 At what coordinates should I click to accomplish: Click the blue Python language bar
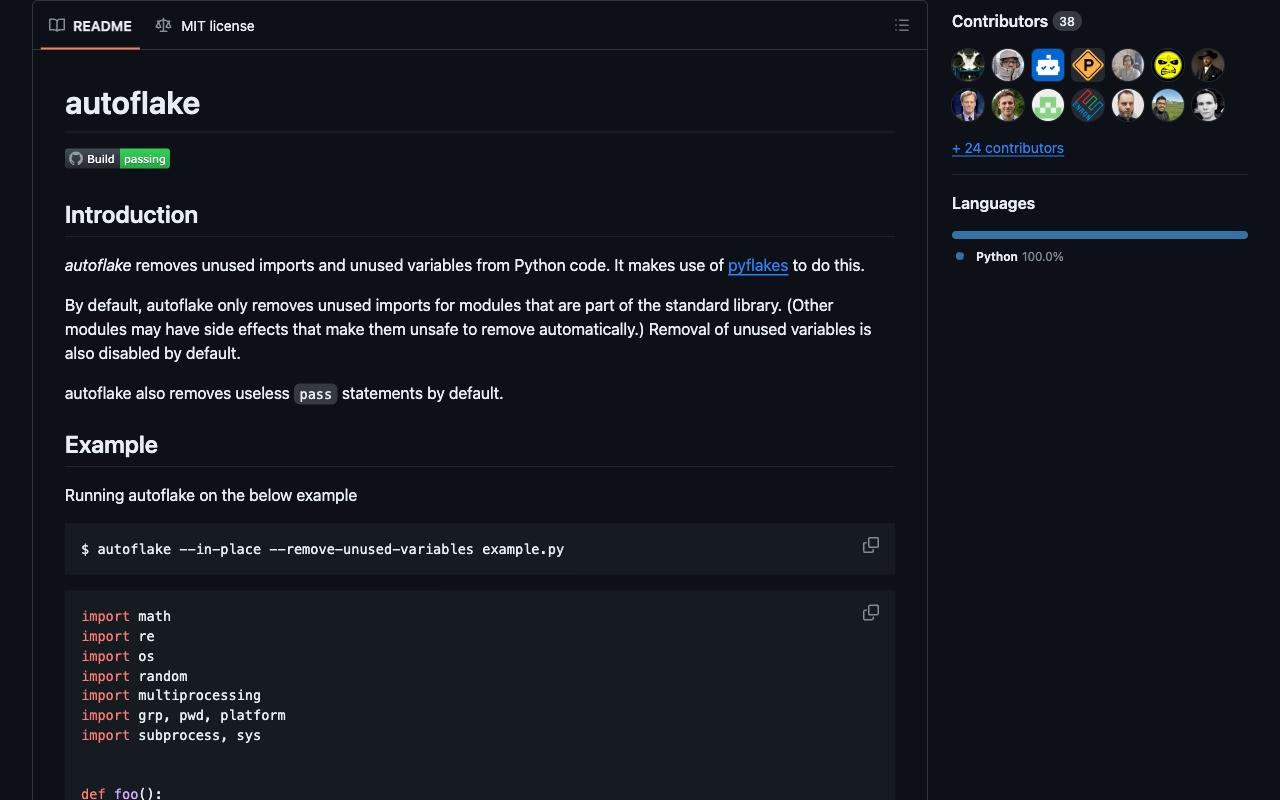1100,235
